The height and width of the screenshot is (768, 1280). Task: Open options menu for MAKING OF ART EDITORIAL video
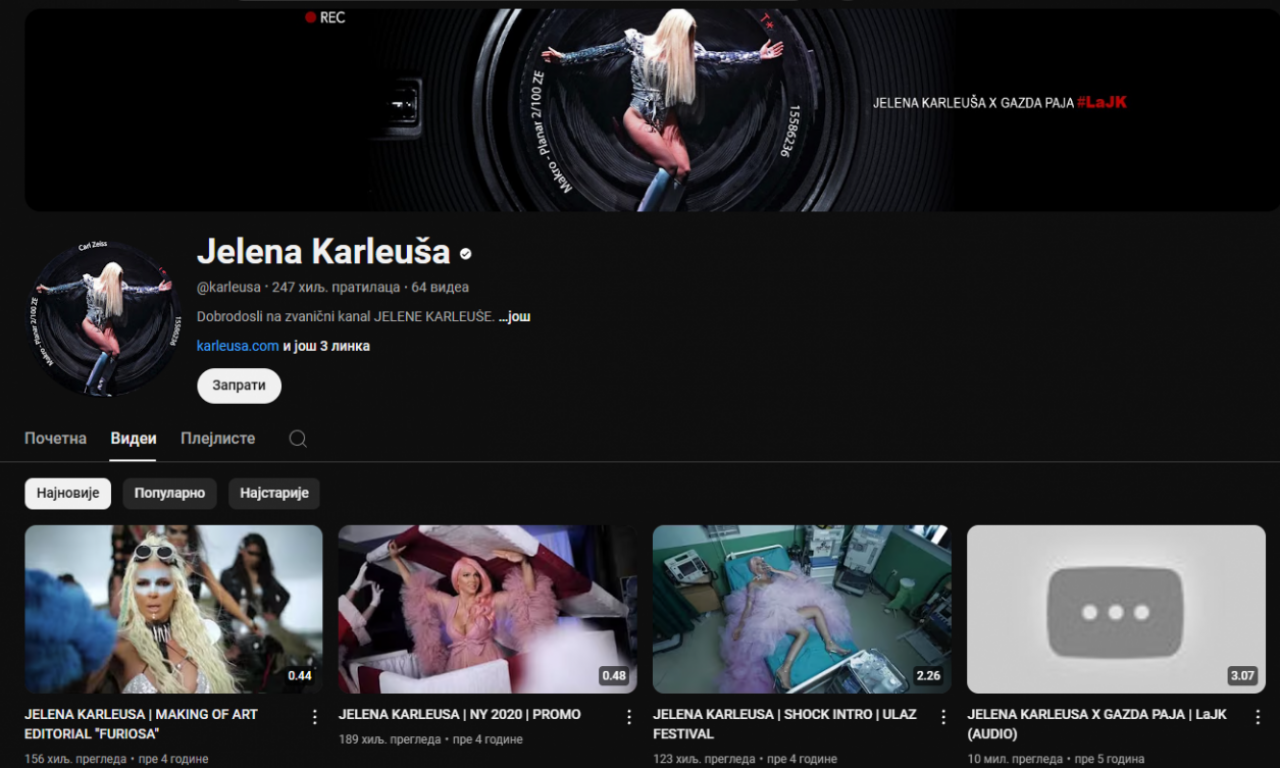click(315, 717)
